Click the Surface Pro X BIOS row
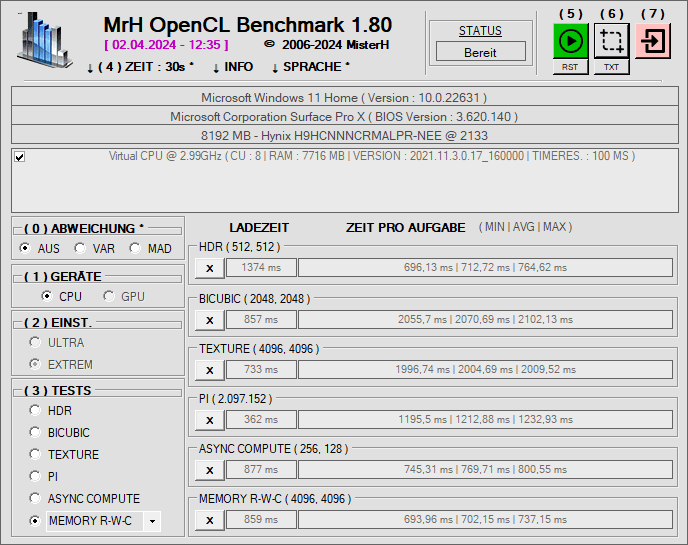 point(344,116)
